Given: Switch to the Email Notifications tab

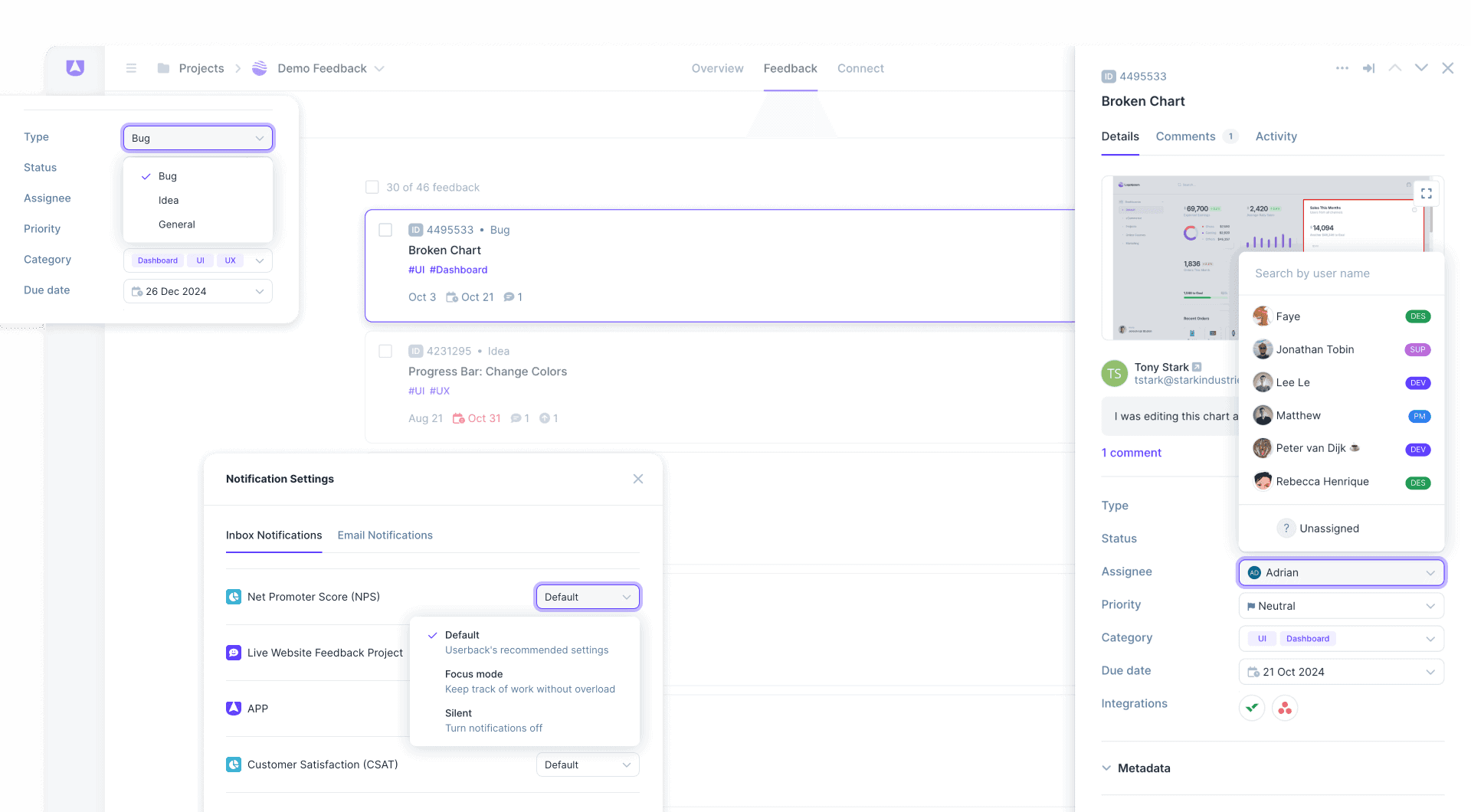Looking at the screenshot, I should click(x=385, y=535).
